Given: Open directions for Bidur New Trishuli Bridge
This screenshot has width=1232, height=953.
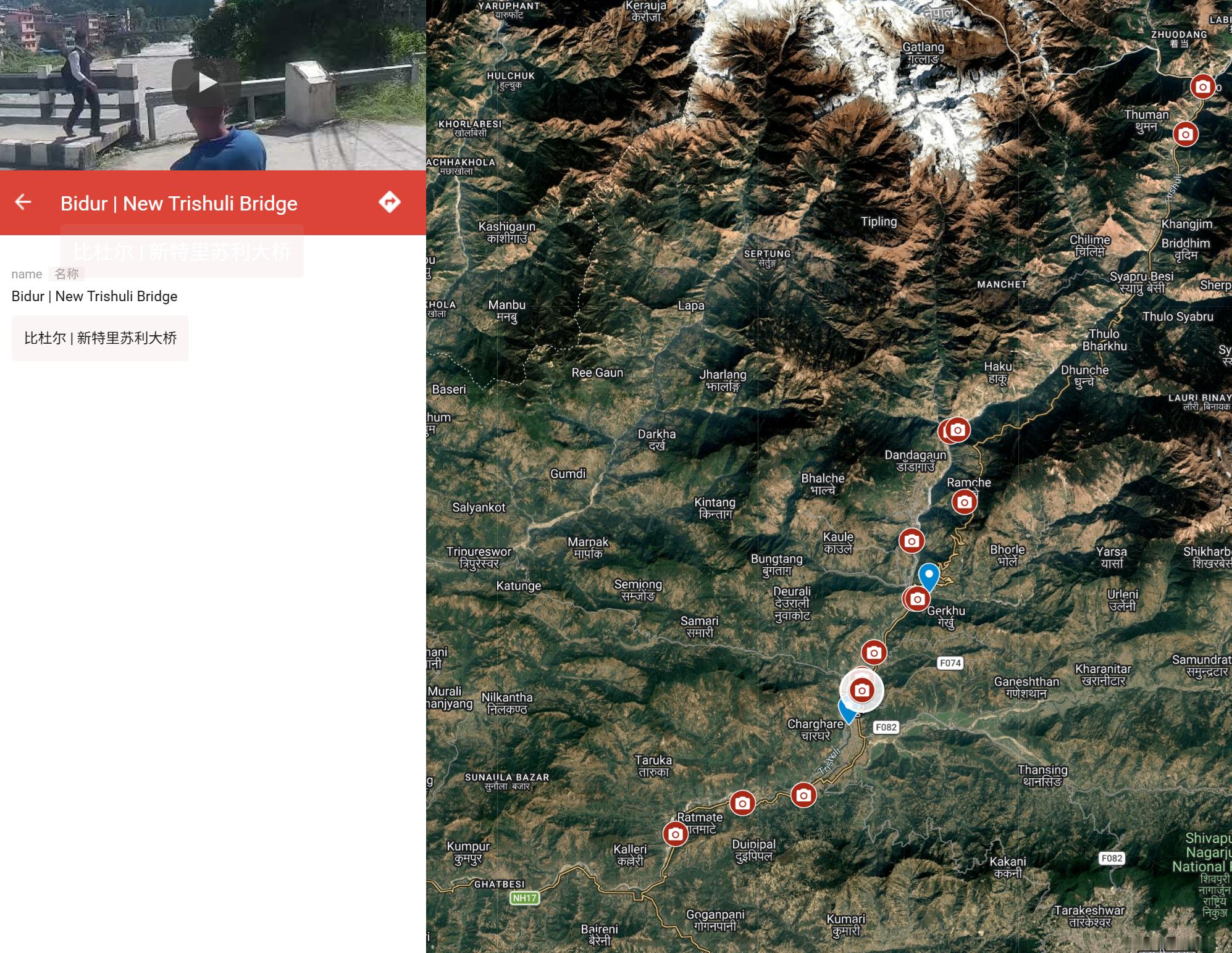Looking at the screenshot, I should pyautogui.click(x=390, y=202).
